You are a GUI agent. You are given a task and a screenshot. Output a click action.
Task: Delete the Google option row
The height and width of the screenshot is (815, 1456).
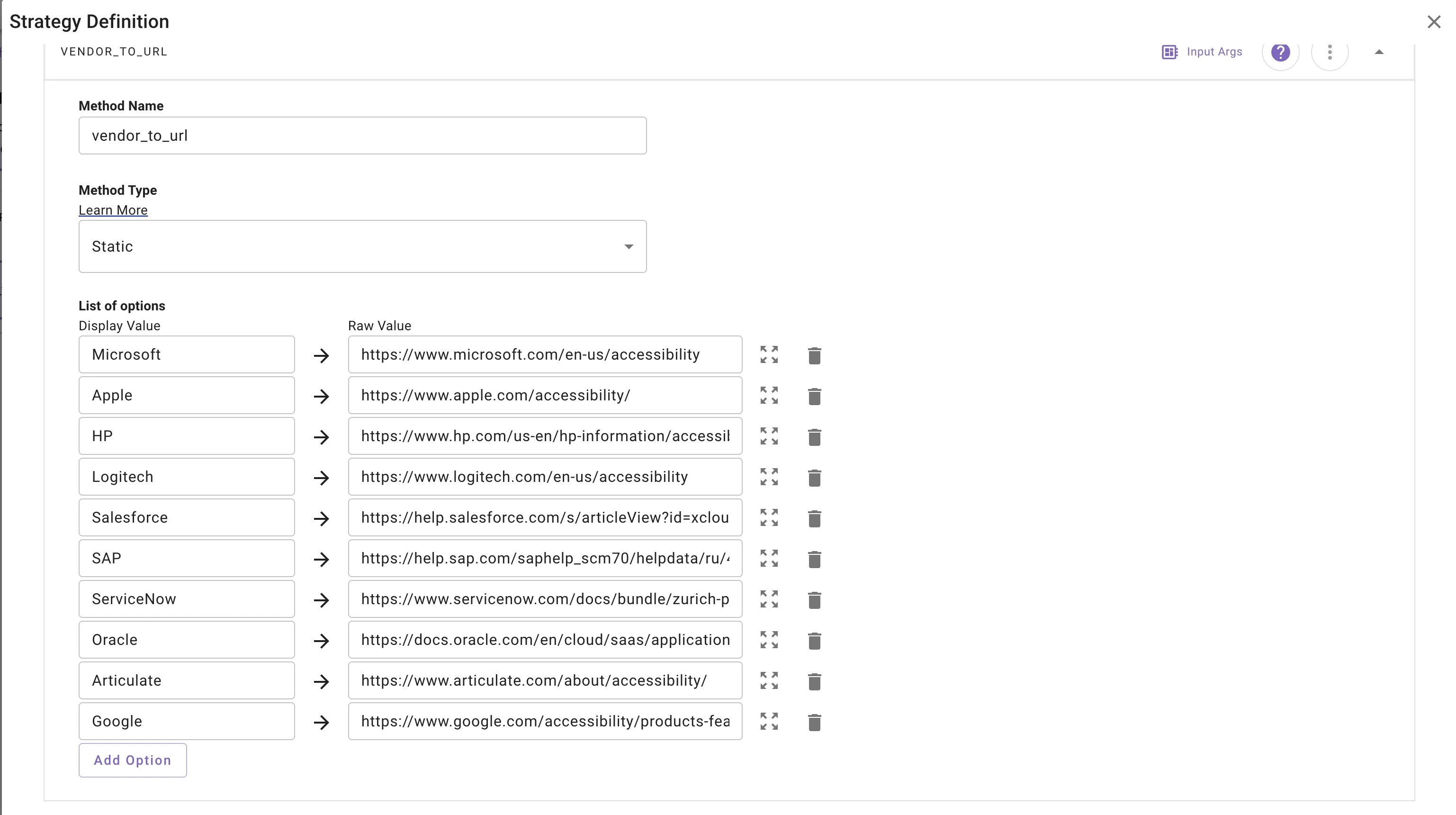click(814, 722)
